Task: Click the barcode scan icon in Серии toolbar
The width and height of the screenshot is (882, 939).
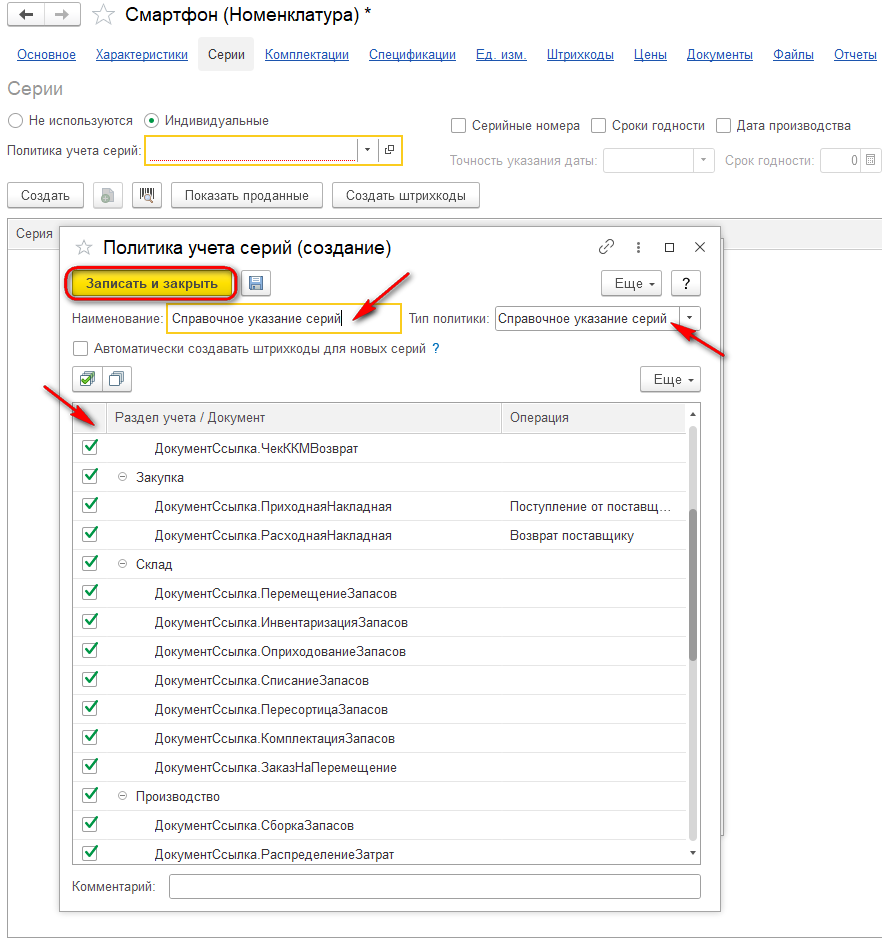Action: coord(147,195)
